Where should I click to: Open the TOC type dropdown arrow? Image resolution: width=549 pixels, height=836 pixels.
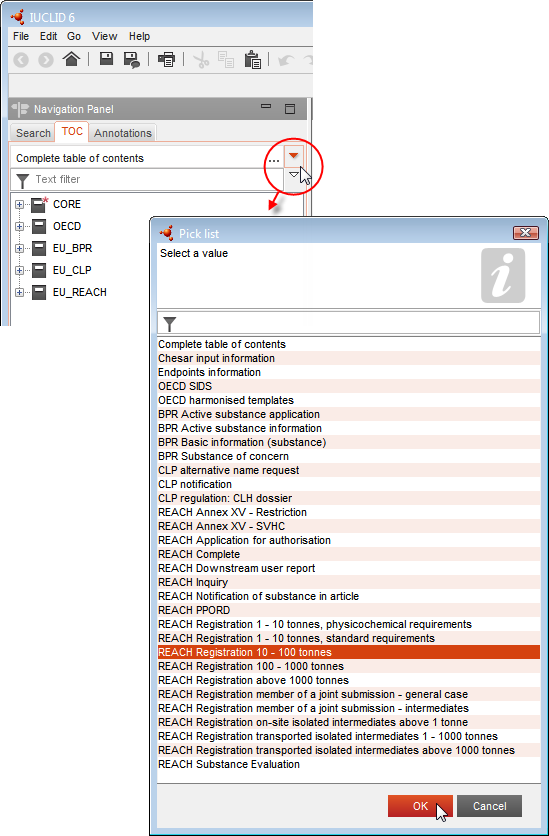[x=294, y=156]
